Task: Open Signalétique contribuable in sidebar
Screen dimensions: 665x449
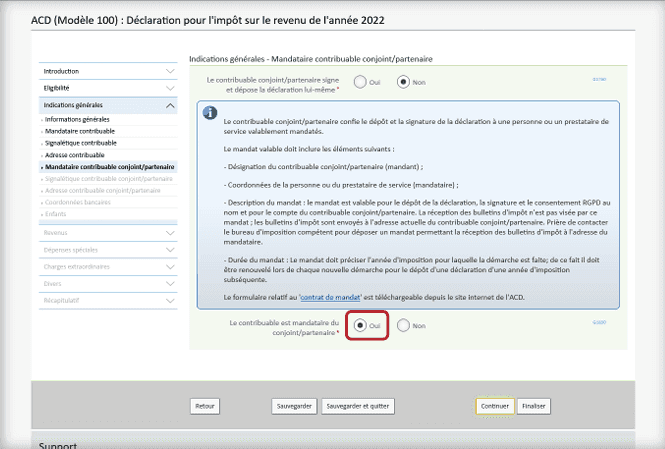Action: [x=81, y=143]
